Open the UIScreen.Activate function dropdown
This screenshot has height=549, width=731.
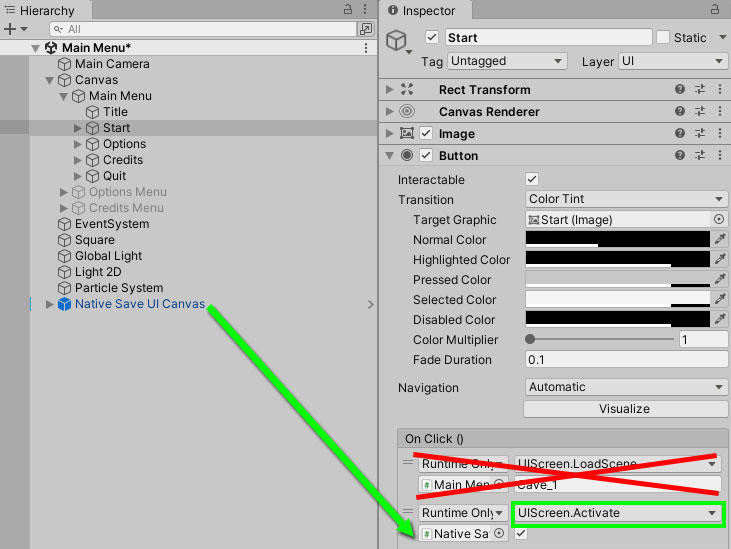click(x=616, y=513)
